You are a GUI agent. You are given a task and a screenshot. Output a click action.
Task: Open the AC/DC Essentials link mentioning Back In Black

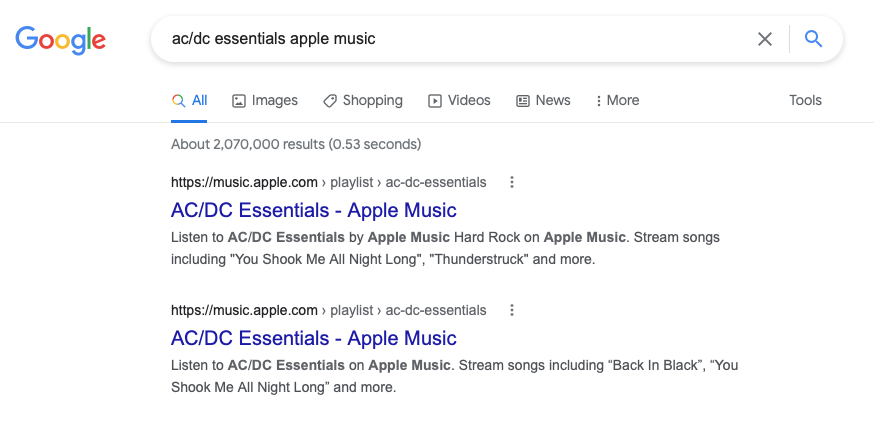pyautogui.click(x=314, y=338)
